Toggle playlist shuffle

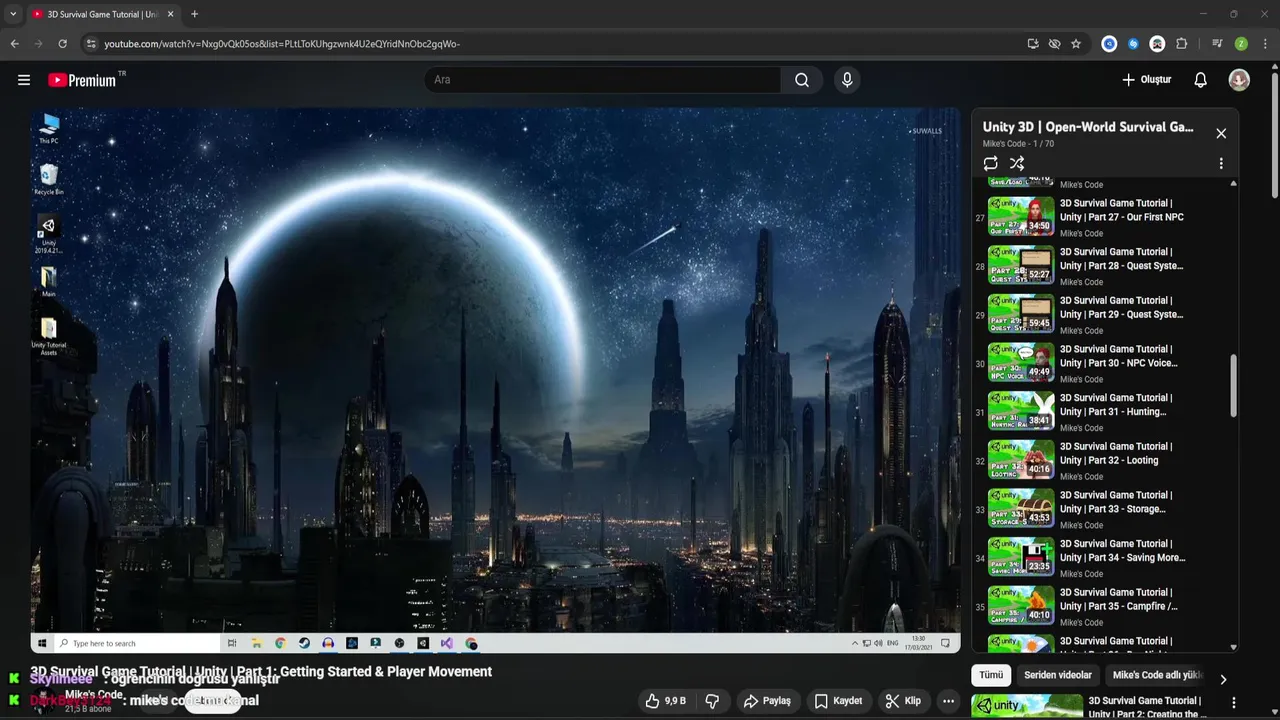tap(1017, 163)
